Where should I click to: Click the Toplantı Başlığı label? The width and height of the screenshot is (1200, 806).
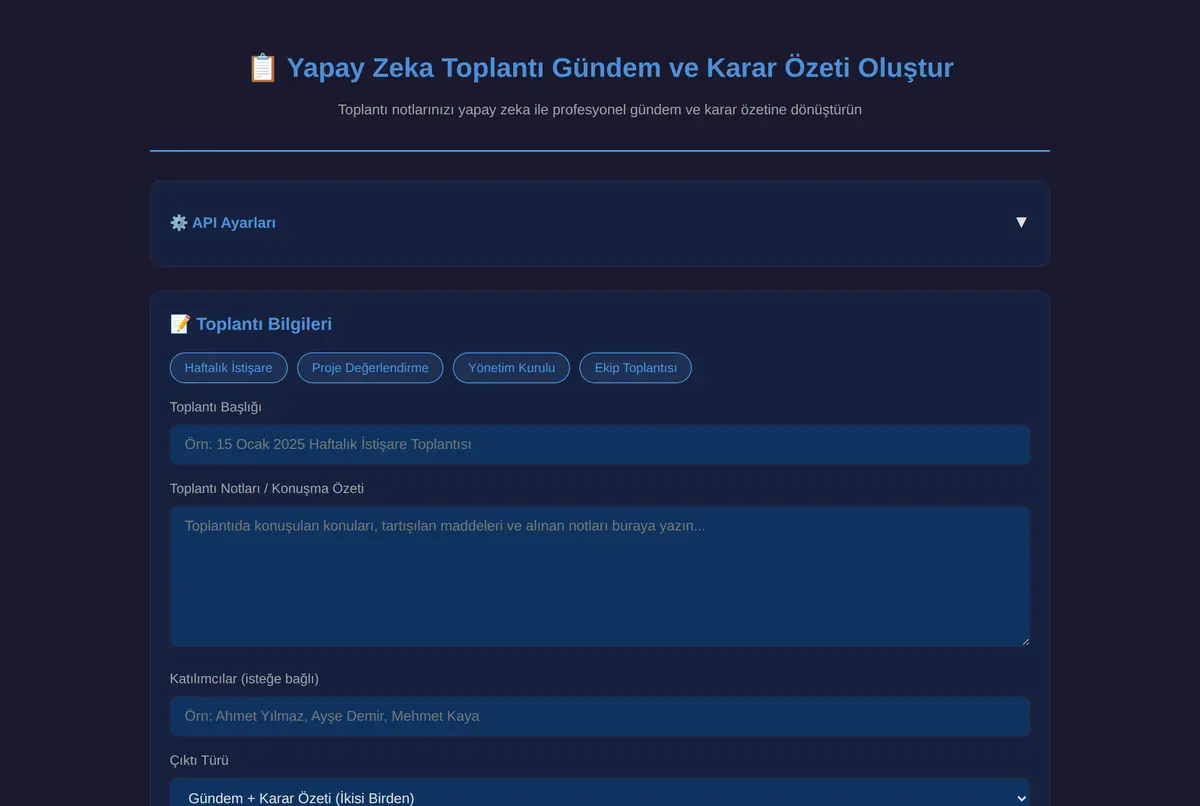click(x=215, y=407)
